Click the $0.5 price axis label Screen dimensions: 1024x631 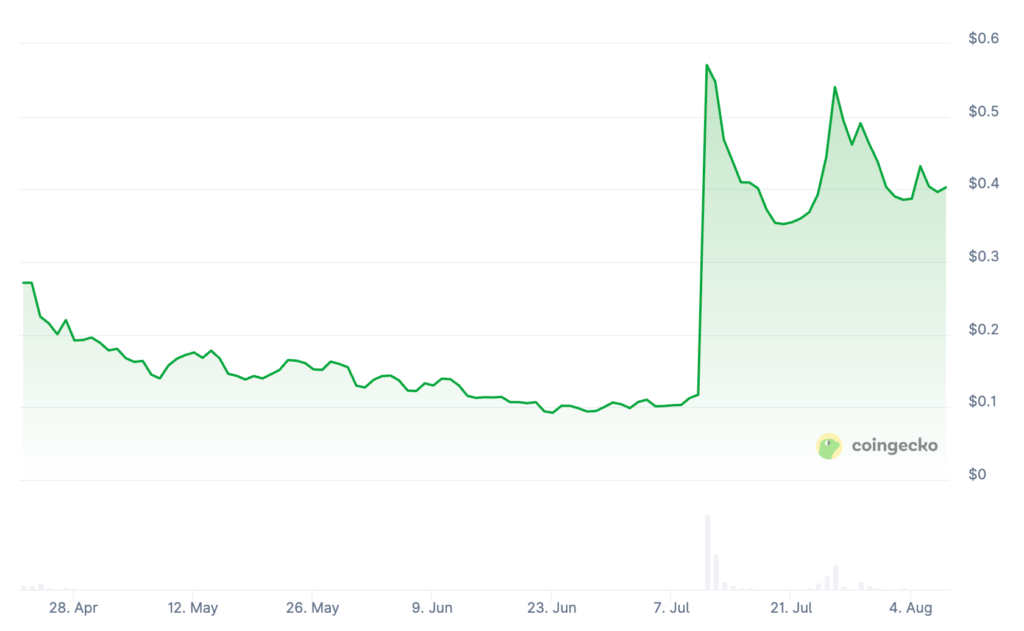tap(983, 111)
